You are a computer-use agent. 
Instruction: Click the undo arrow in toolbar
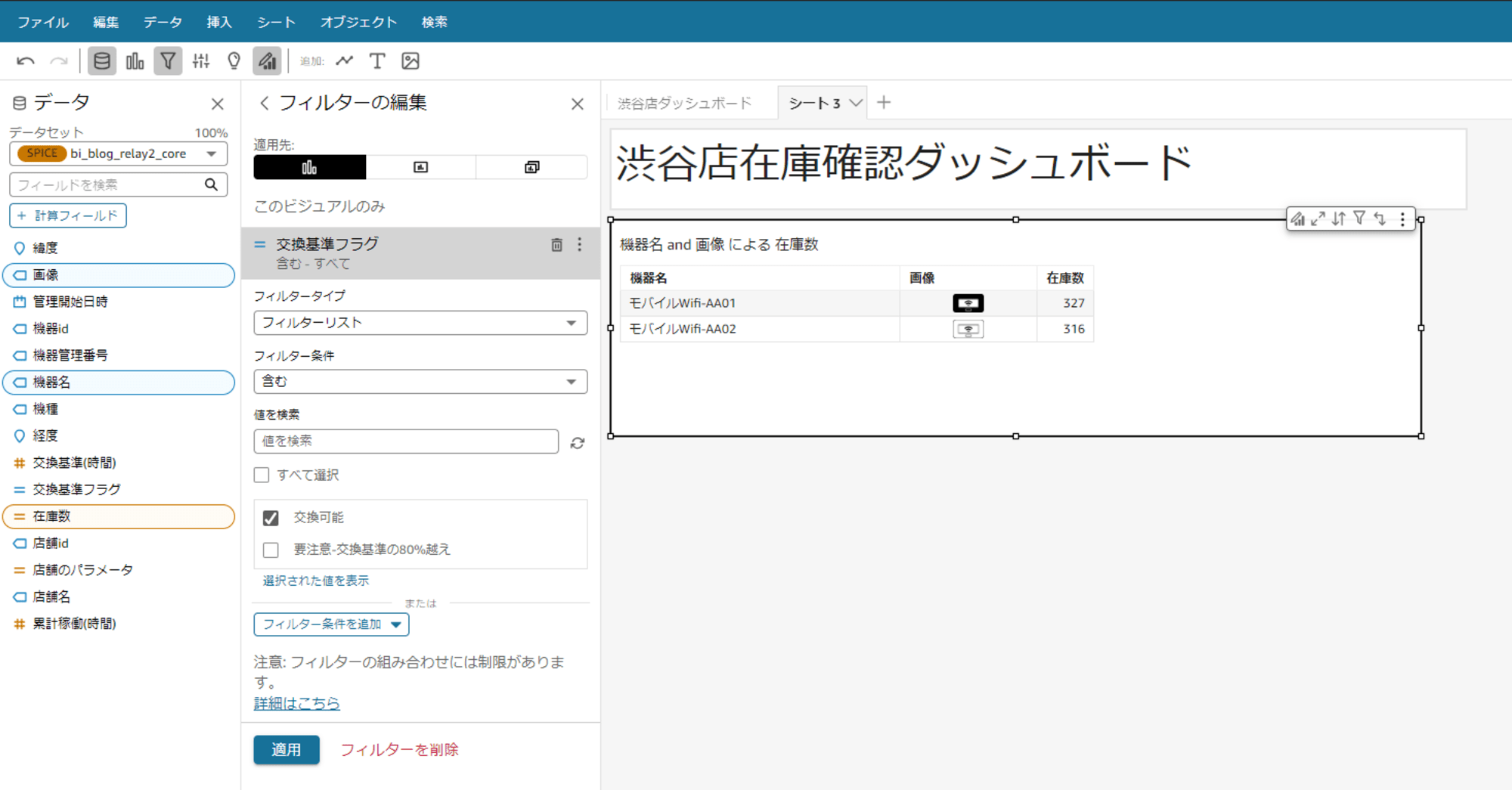point(26,61)
